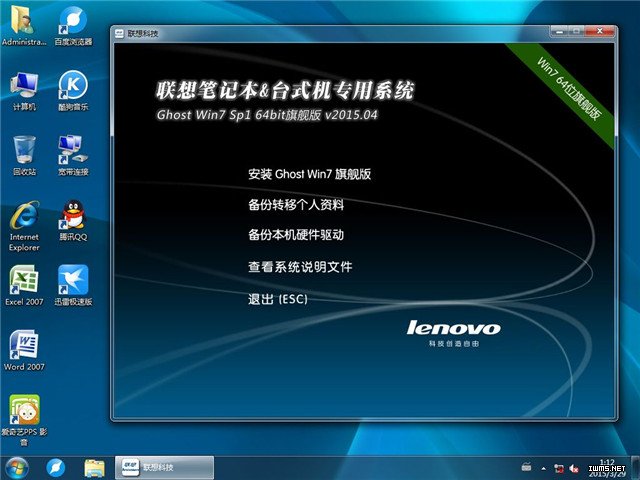
Task: Click the keyboard tray icon
Action: (527, 467)
